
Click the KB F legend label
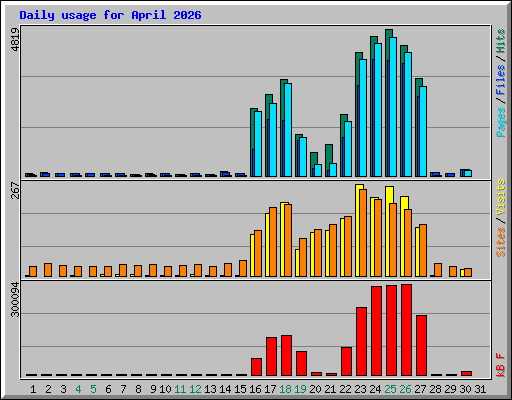click(x=501, y=365)
